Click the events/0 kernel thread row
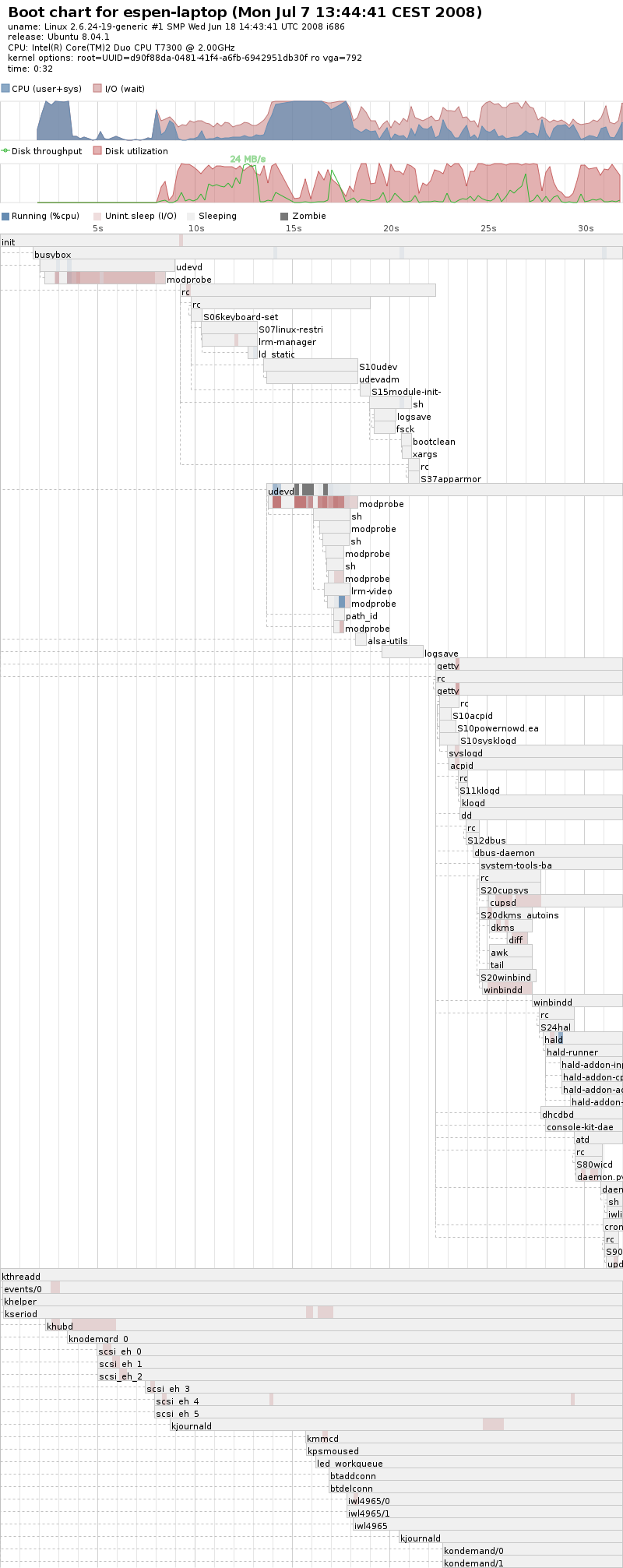This screenshot has height=1568, width=623. 312,1288
